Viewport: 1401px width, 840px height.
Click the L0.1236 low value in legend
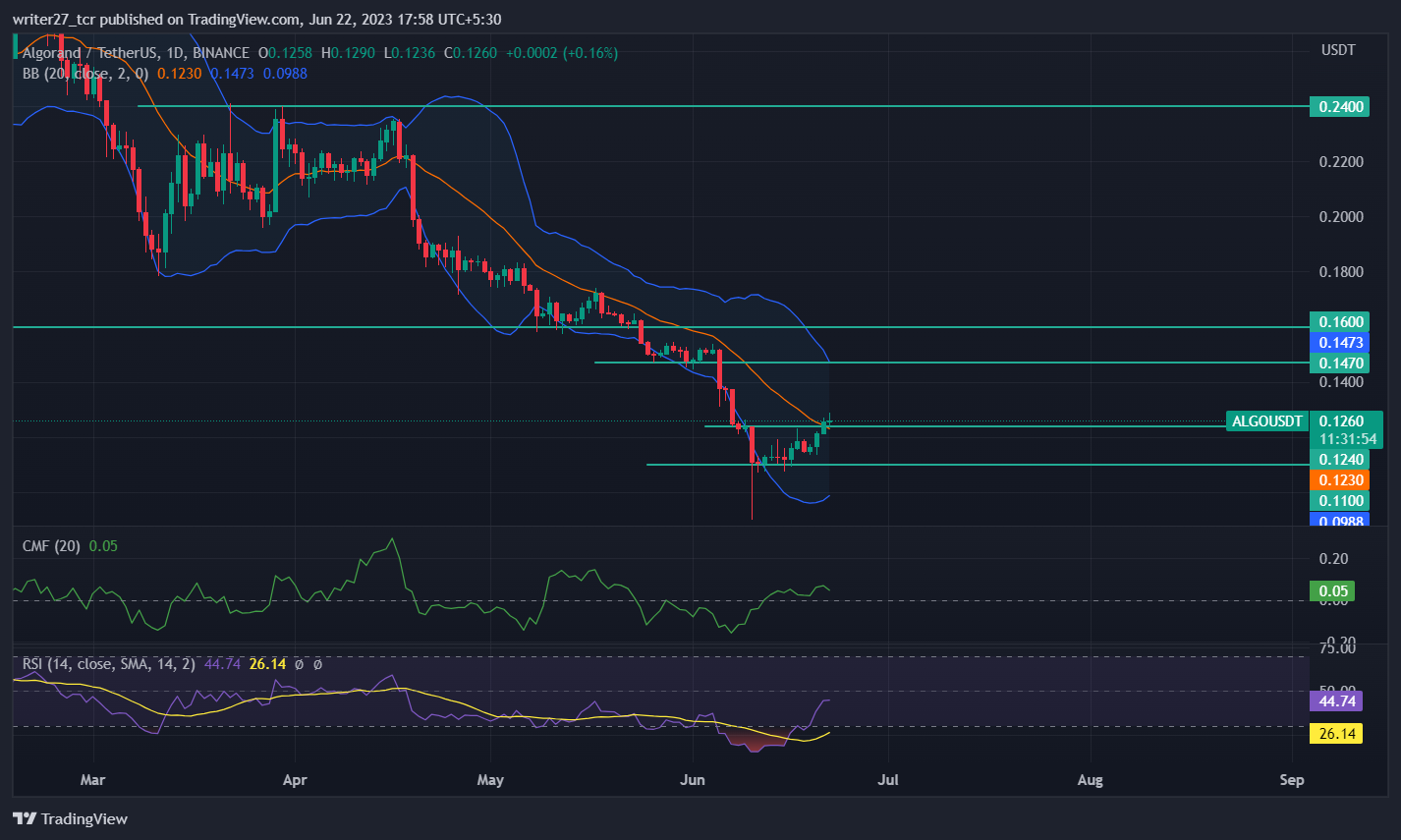click(x=410, y=53)
